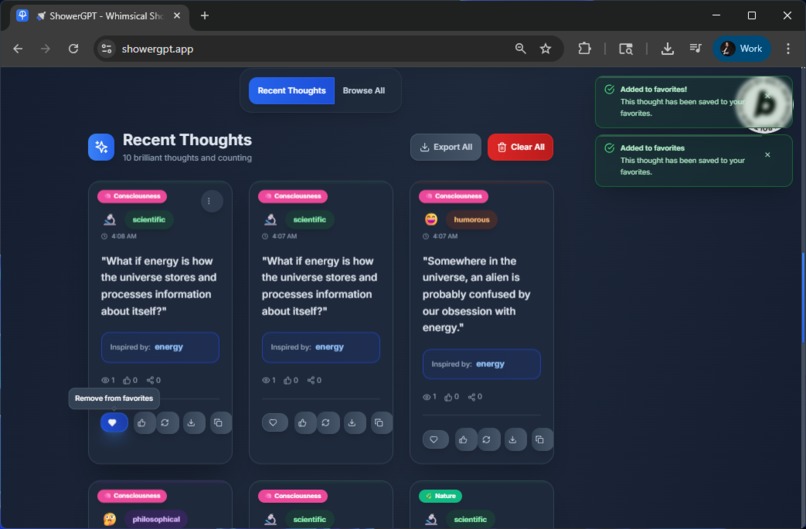Reload the showergpt.app page
Image resolution: width=806 pixels, height=529 pixels.
(74, 49)
